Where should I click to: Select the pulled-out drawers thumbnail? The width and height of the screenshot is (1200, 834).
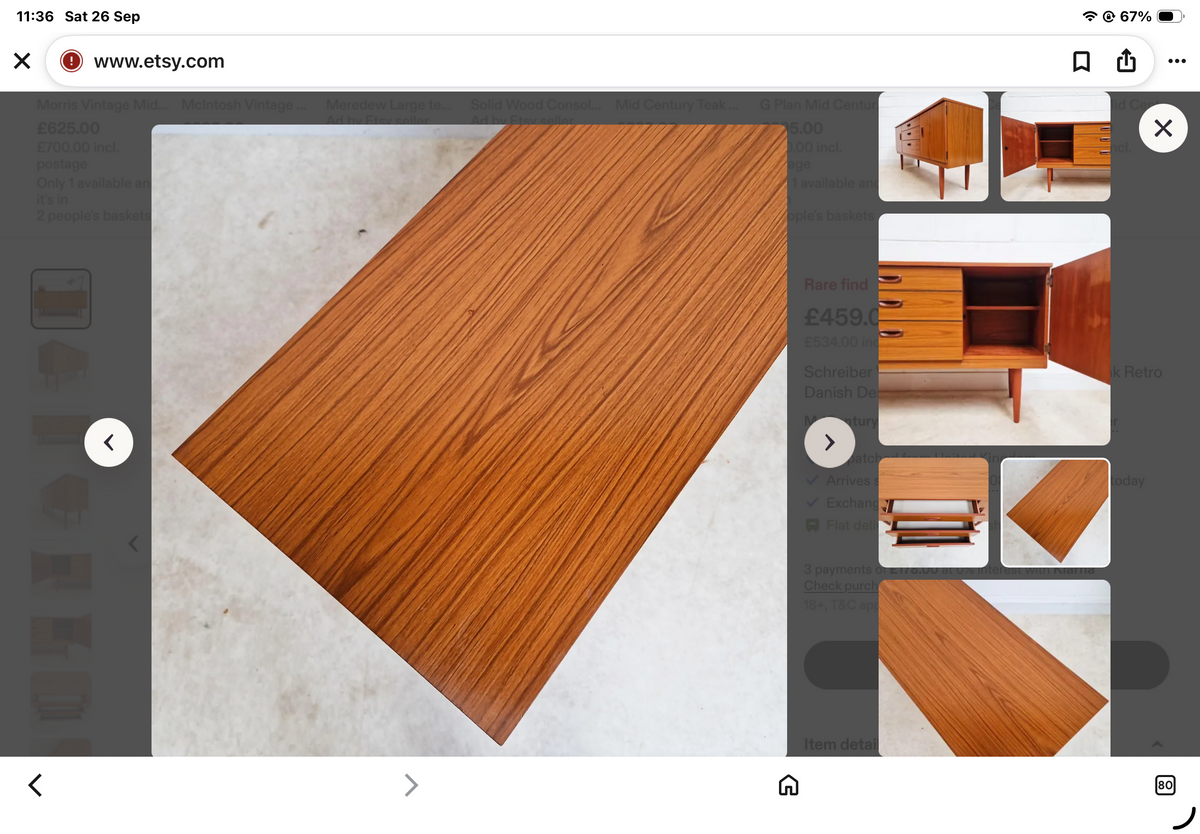pyautogui.click(x=933, y=512)
